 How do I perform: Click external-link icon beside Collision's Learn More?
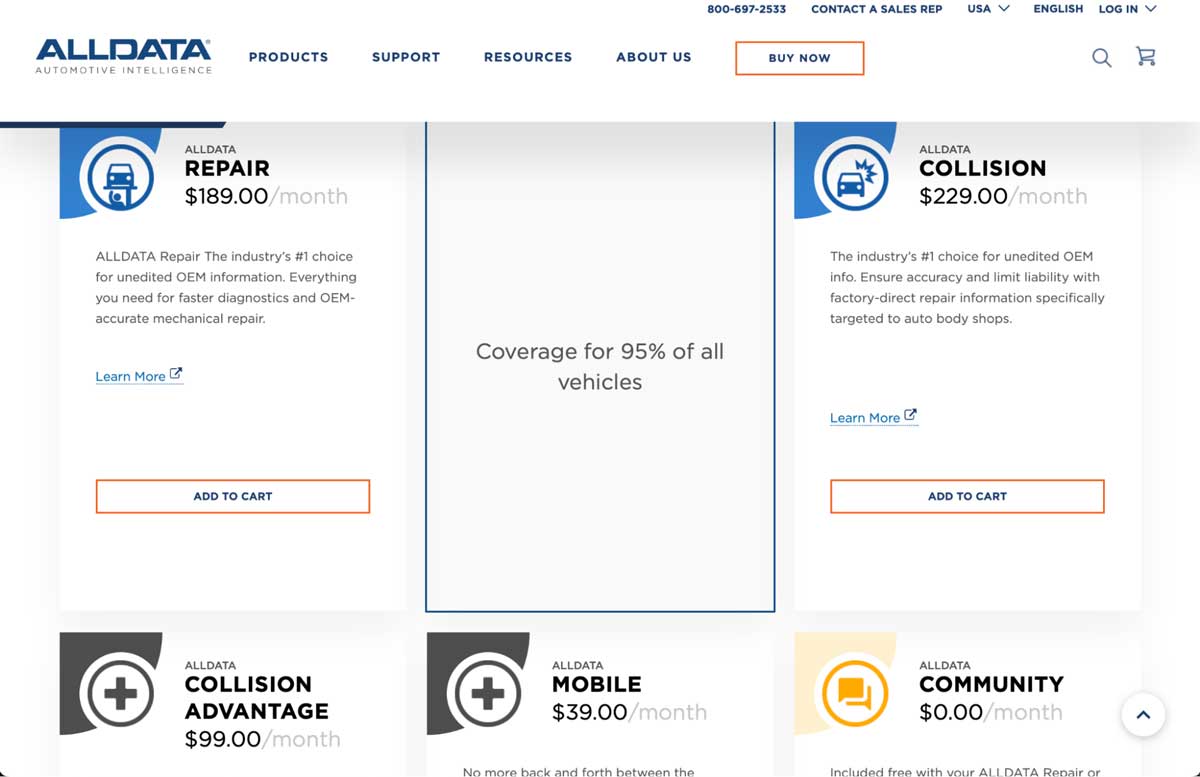(x=911, y=413)
